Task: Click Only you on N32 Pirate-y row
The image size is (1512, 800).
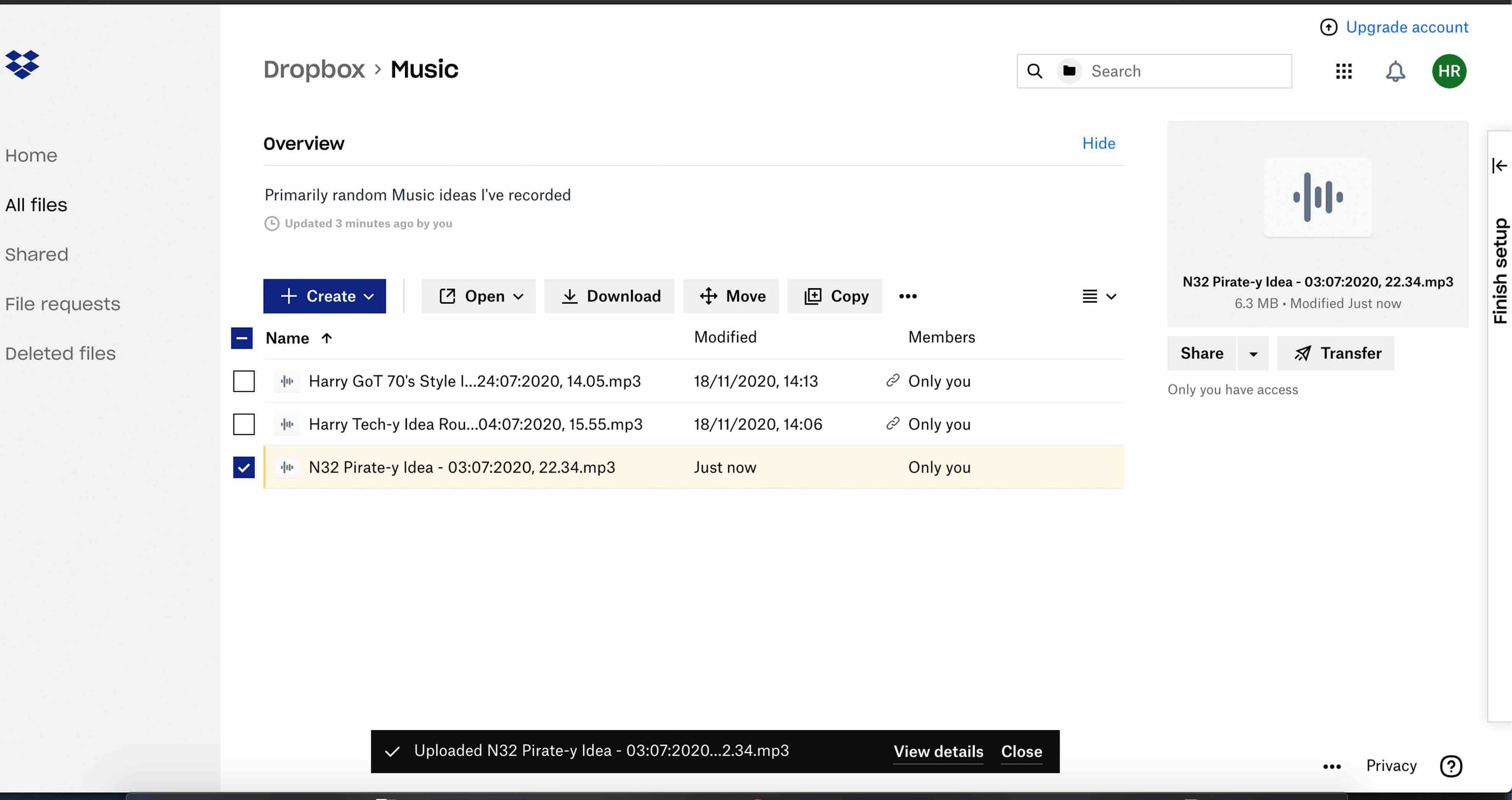Action: point(939,467)
